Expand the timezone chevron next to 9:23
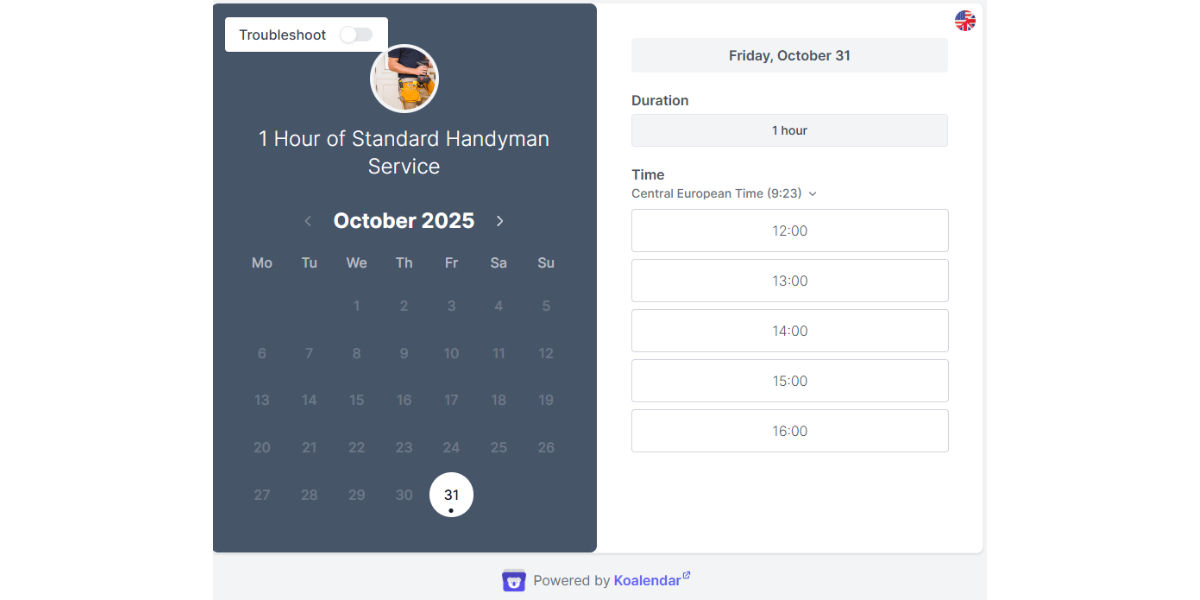Image resolution: width=1200 pixels, height=600 pixels. [x=812, y=194]
